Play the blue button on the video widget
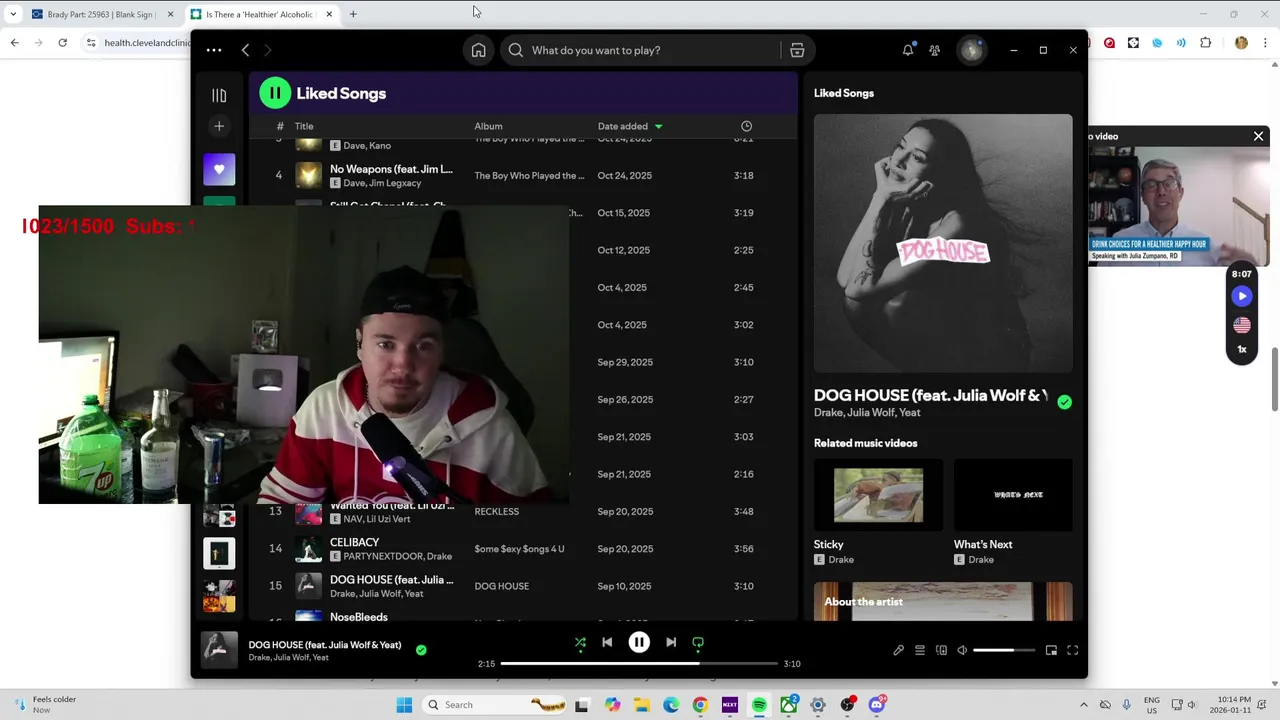This screenshot has height=720, width=1280. coord(1241,296)
